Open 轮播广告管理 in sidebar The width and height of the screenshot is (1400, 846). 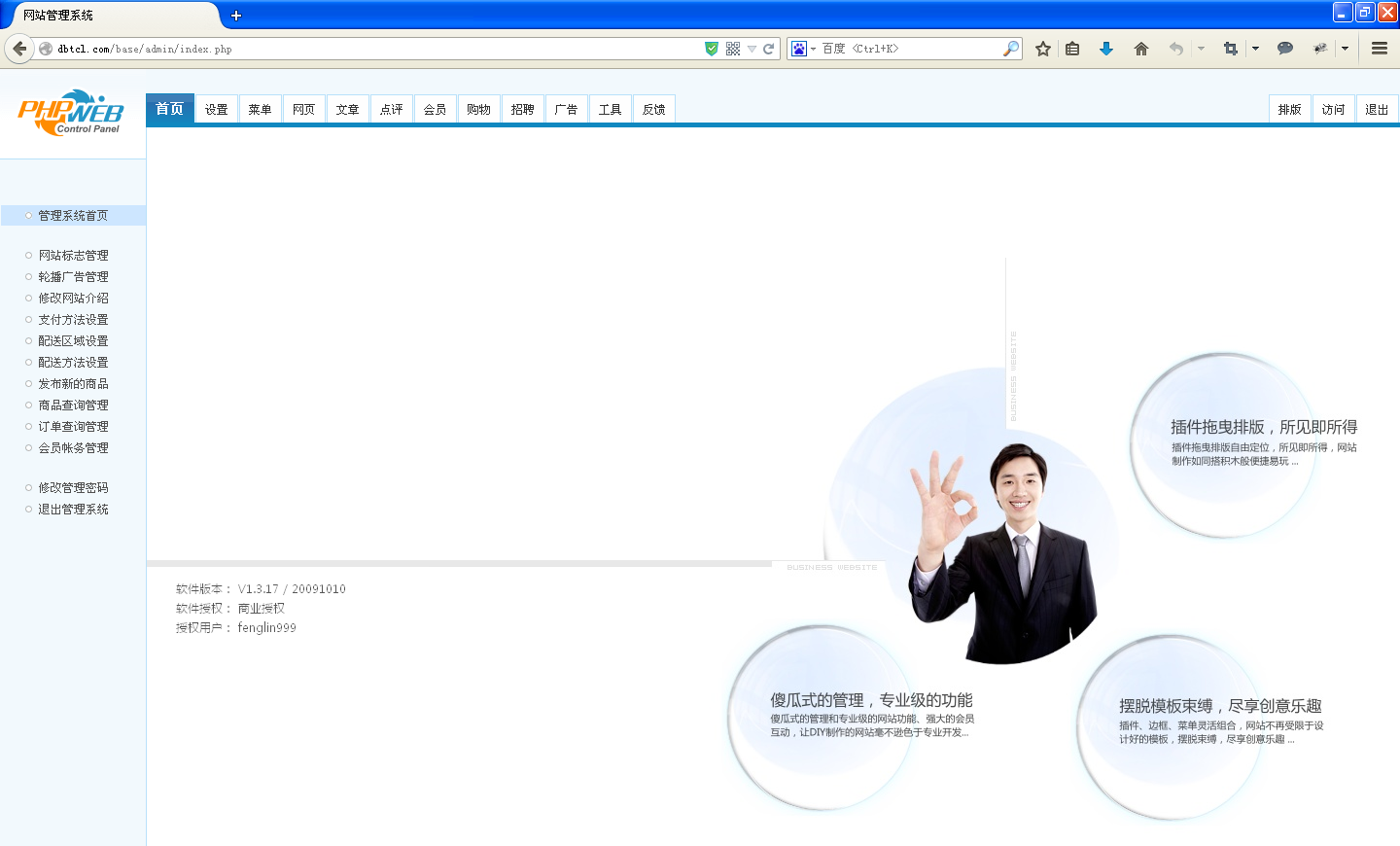coord(73,277)
